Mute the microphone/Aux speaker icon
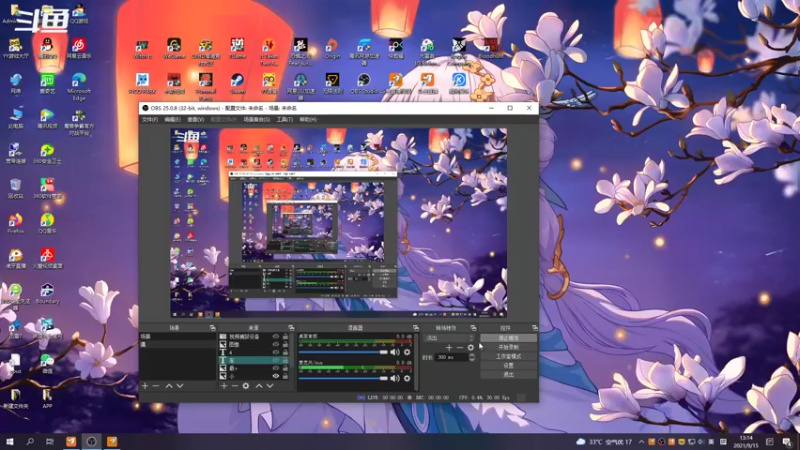 click(395, 379)
